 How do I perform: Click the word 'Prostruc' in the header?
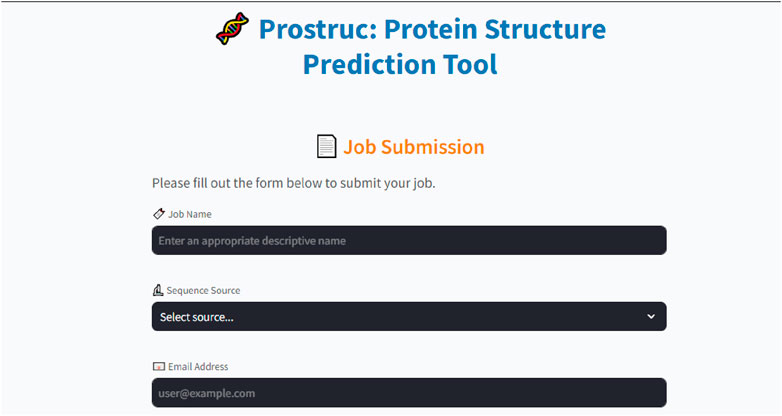318,29
